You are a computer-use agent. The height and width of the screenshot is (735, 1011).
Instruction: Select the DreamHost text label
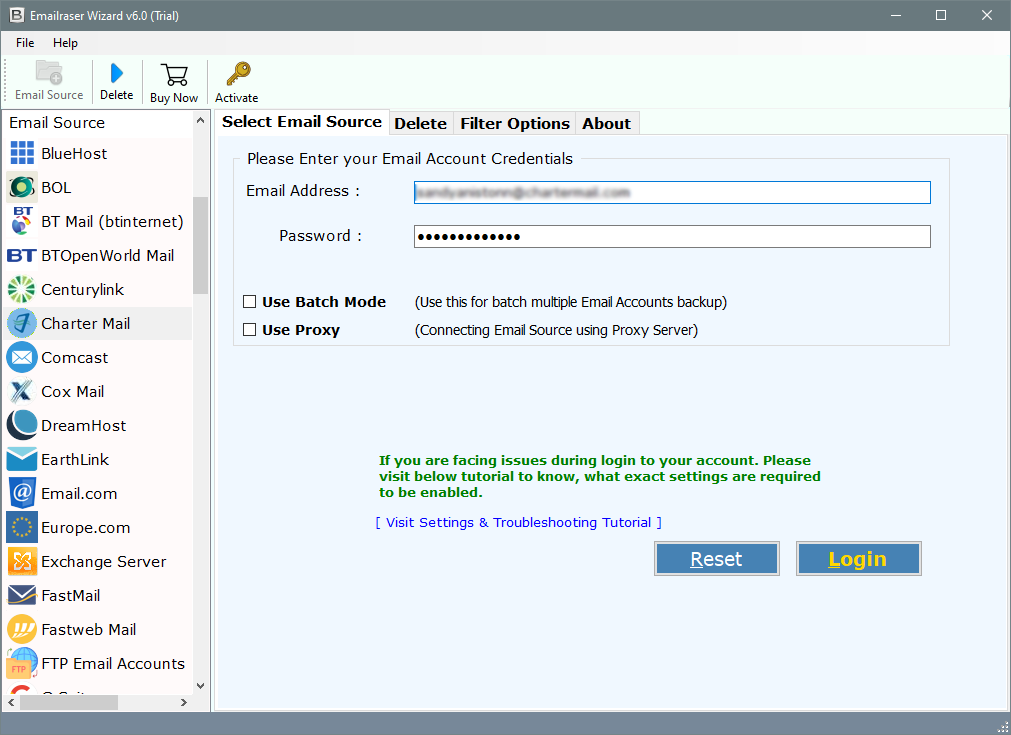(x=84, y=426)
